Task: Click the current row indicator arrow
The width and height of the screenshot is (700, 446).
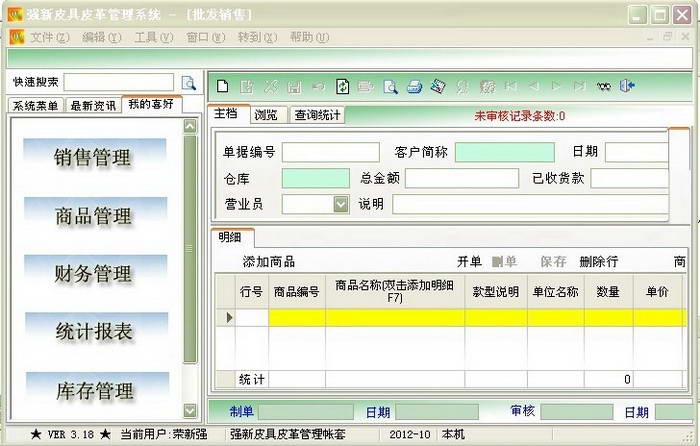Action: pos(229,317)
